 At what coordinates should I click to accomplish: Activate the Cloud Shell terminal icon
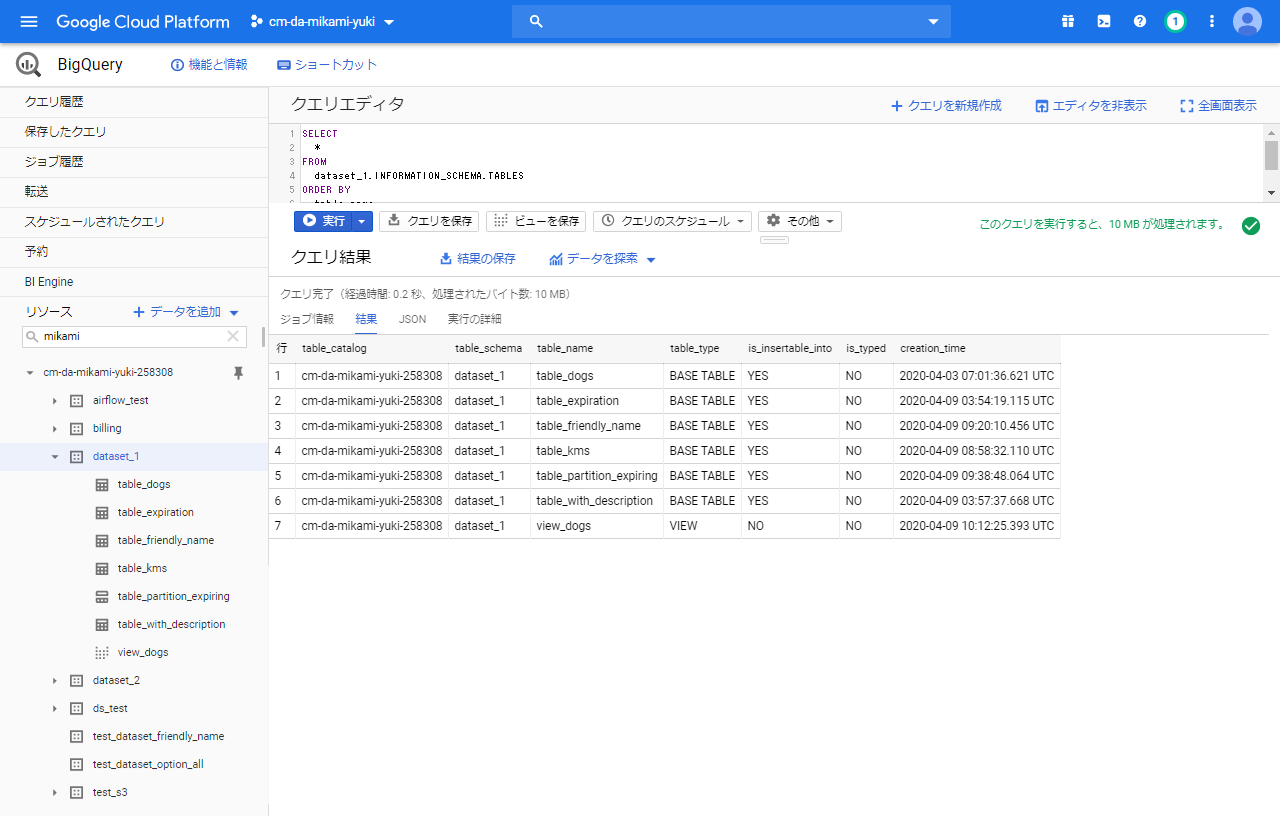pos(1103,20)
